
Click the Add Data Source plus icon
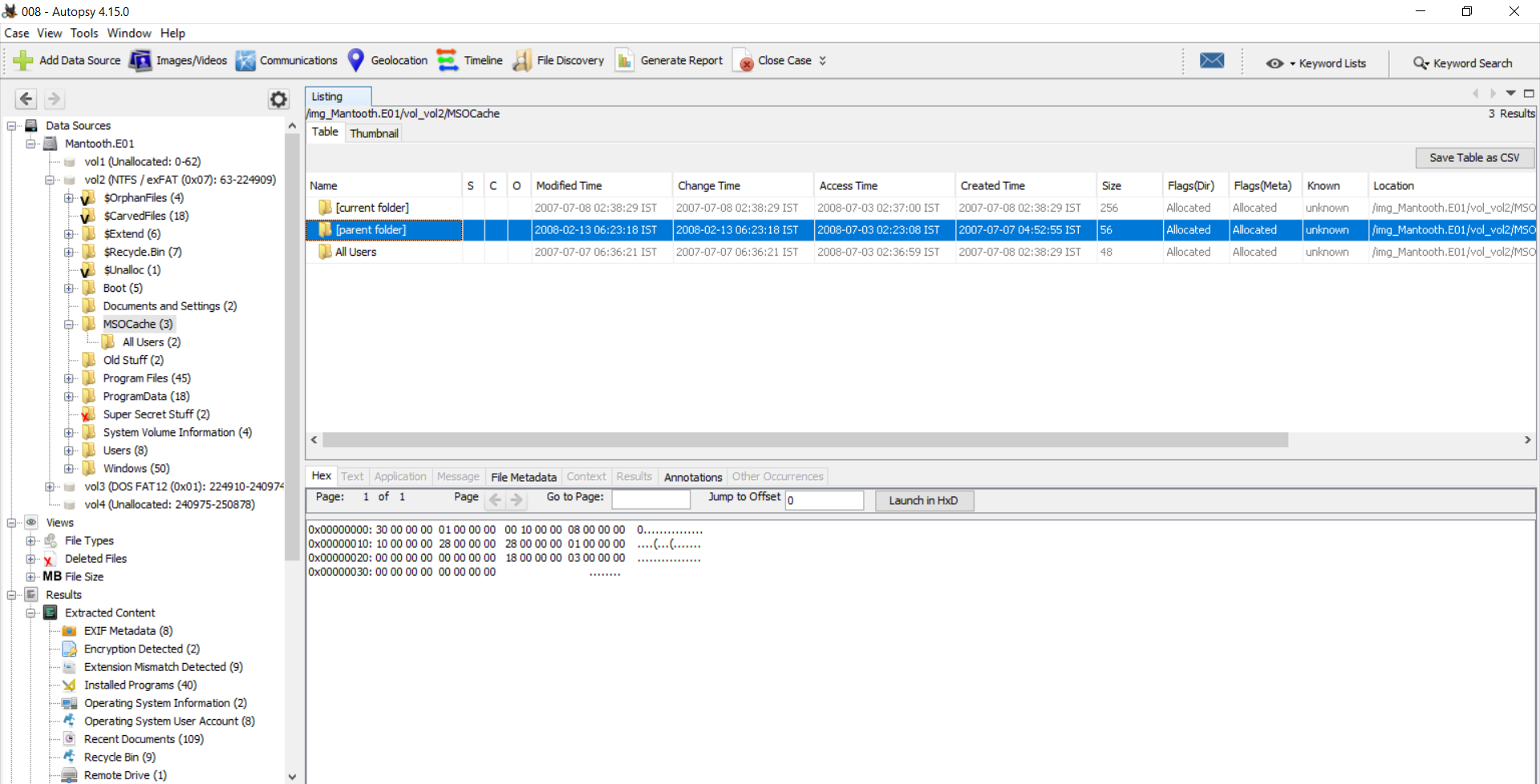click(22, 60)
